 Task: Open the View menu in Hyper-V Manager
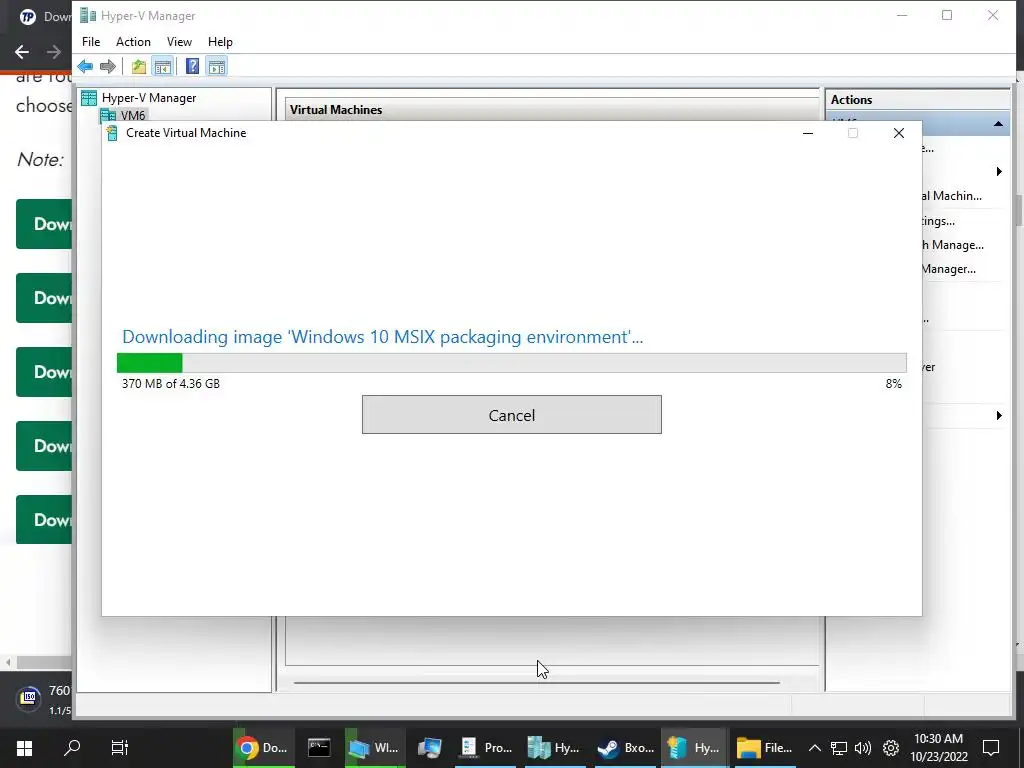[x=179, y=42]
